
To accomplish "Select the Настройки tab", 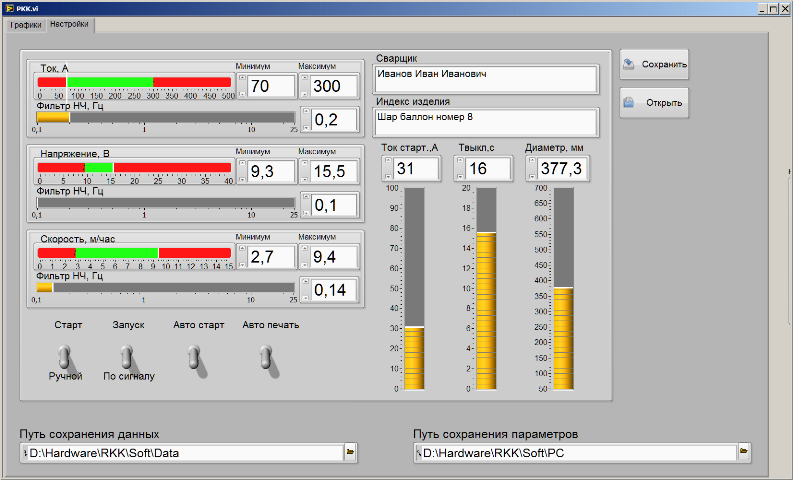I will tap(69, 24).
